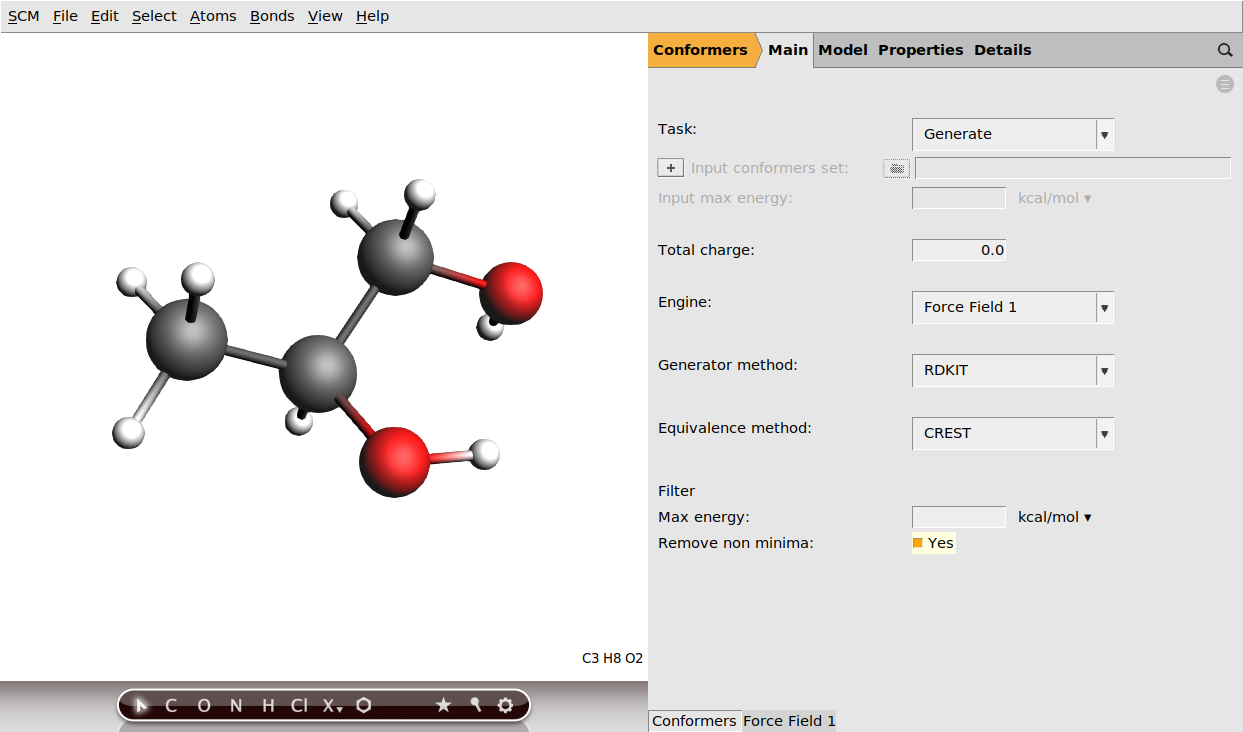
Task: Open the structures star tool
Action: 443,705
